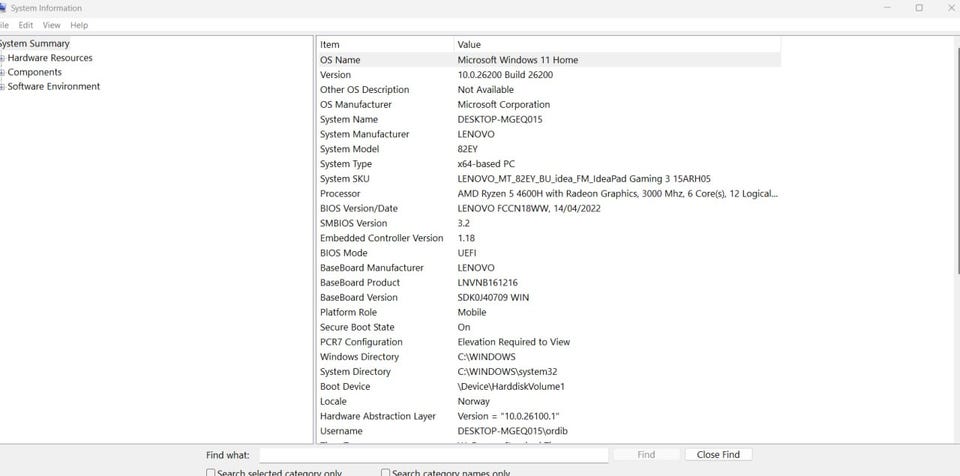Click the LENOVO FCCN18WW BIOS value
The image size is (960, 476).
pyautogui.click(x=529, y=208)
